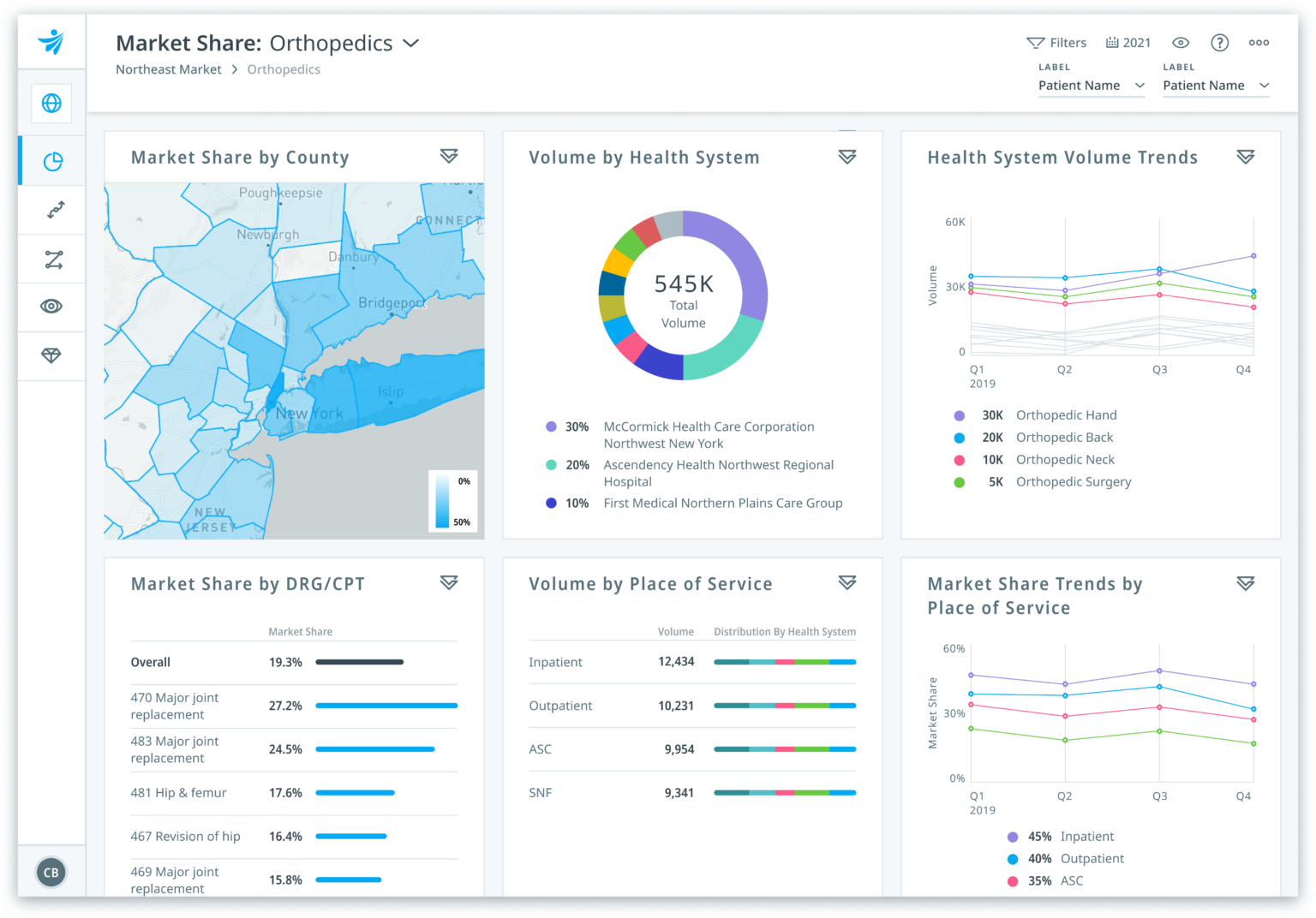
Task: Open the filter options on Volume by Health System
Action: [847, 156]
